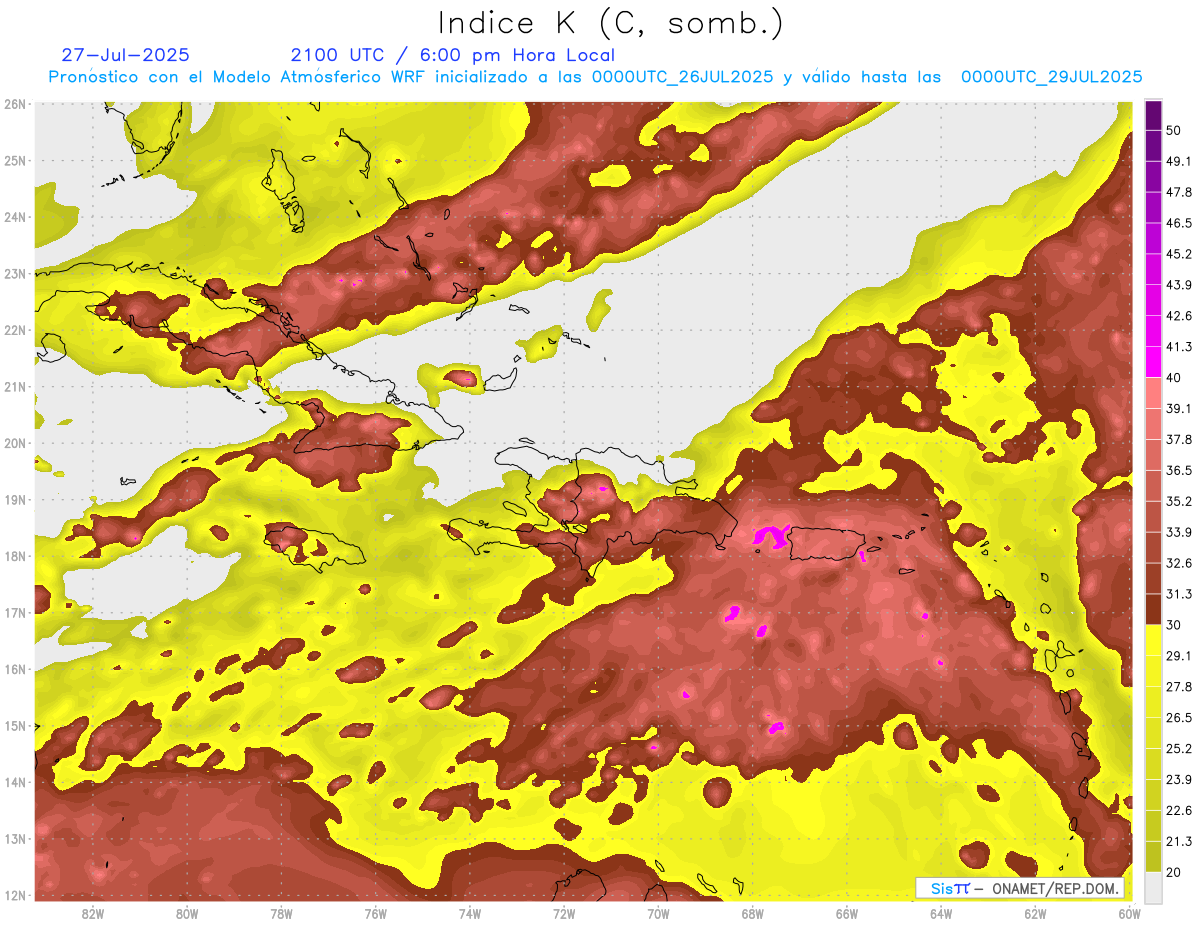Click the longitude label "60W"
This screenshot has width=1200, height=927.
tap(1130, 914)
